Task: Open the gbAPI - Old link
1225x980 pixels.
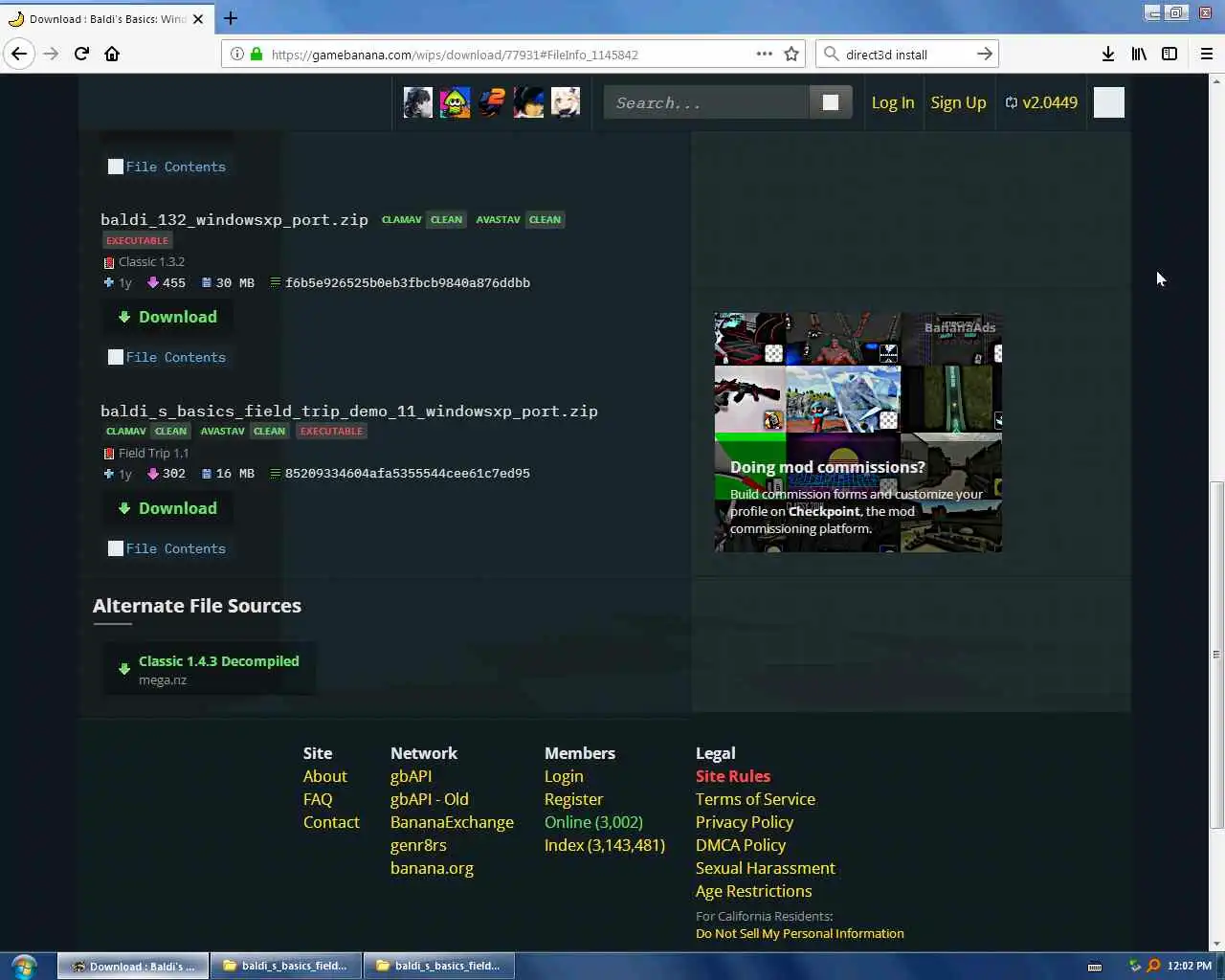Action: point(430,799)
